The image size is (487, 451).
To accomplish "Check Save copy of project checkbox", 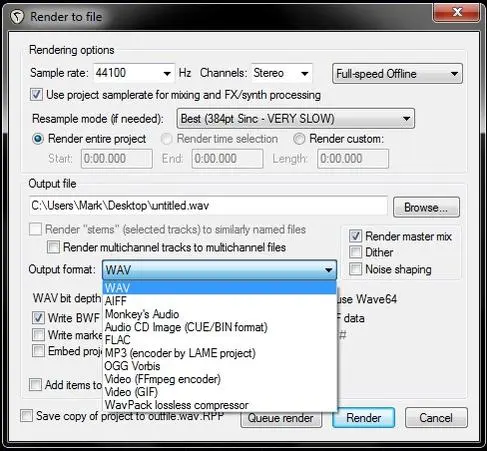I will [26, 416].
